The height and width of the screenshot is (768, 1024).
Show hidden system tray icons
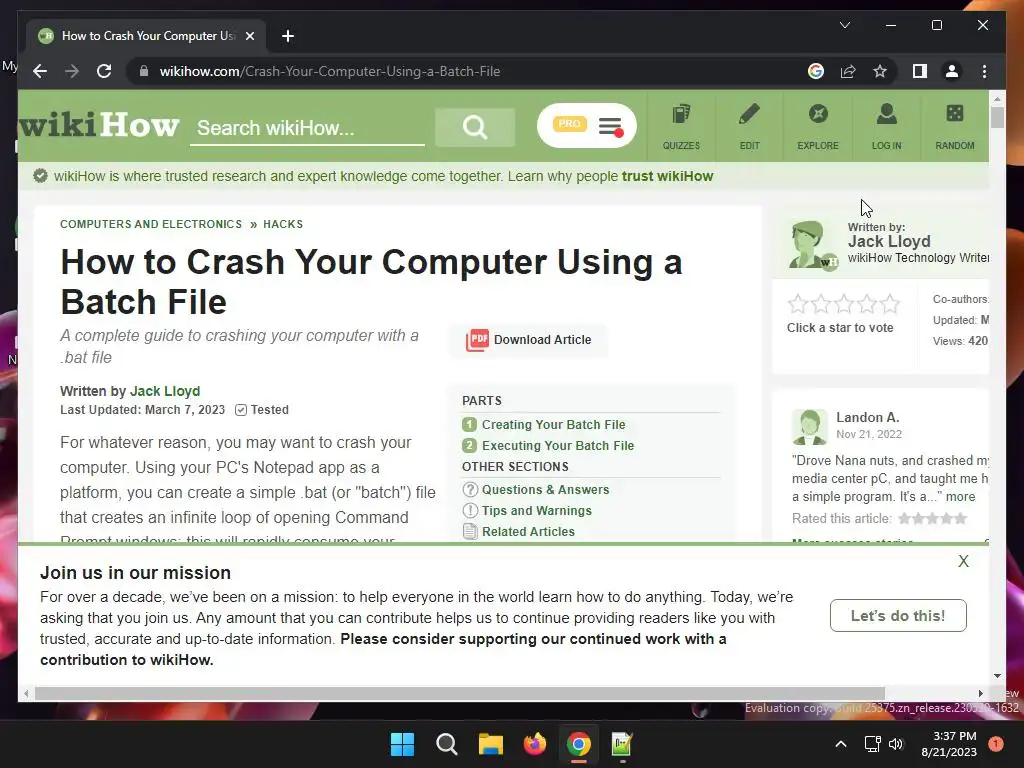click(841, 744)
